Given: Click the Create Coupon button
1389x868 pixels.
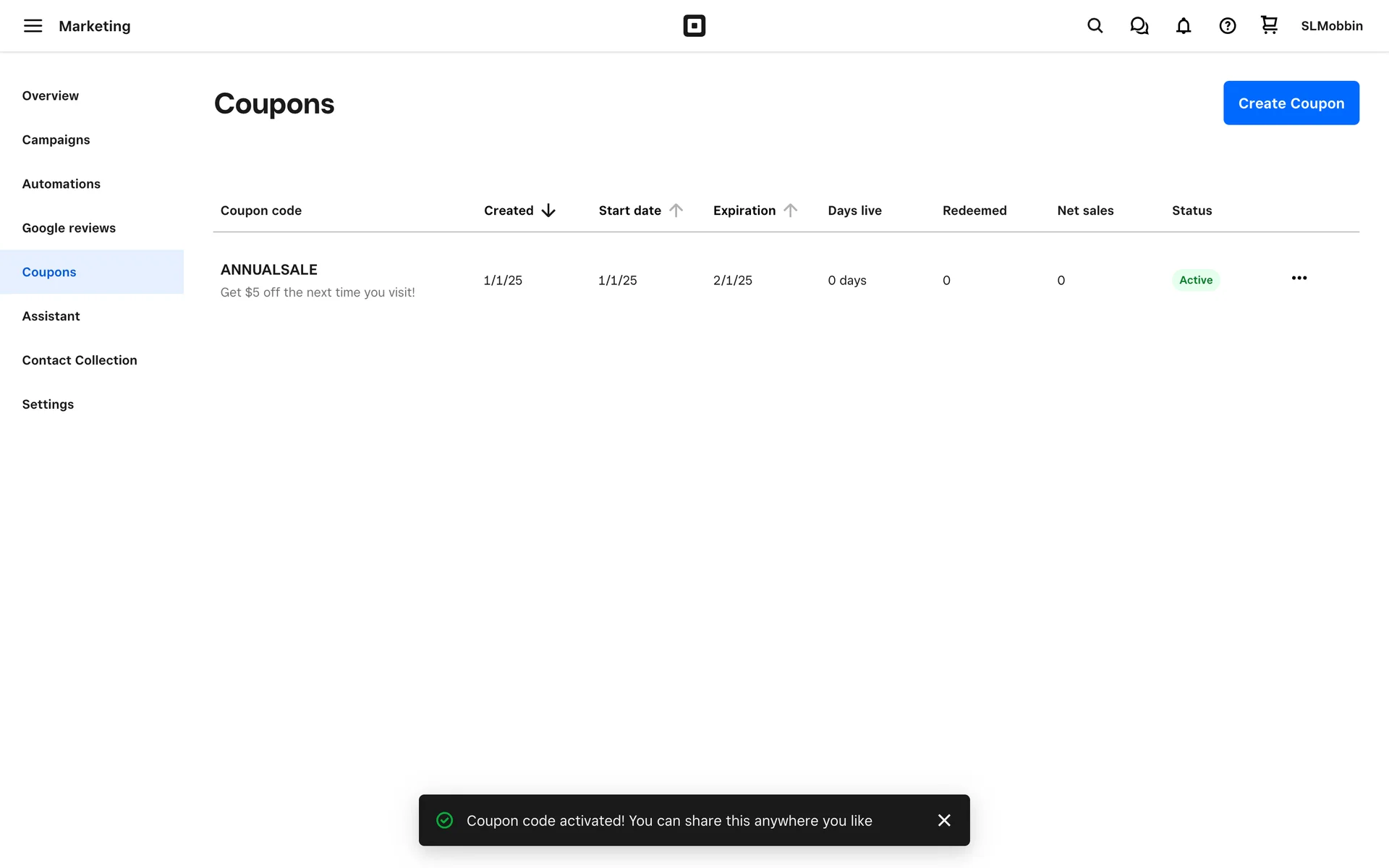Looking at the screenshot, I should tap(1291, 103).
